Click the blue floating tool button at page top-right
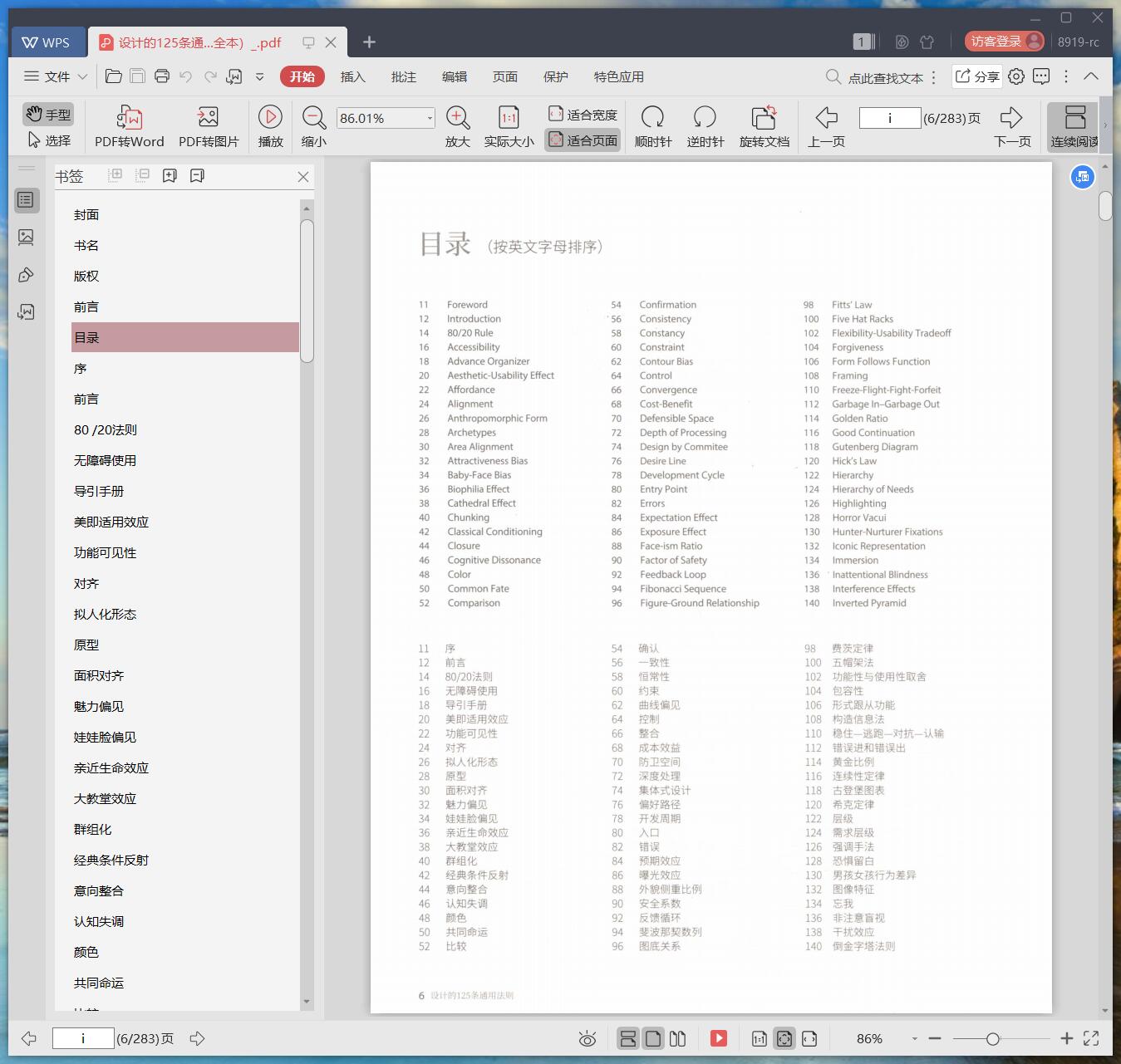The width and height of the screenshot is (1121, 1064). click(1082, 176)
